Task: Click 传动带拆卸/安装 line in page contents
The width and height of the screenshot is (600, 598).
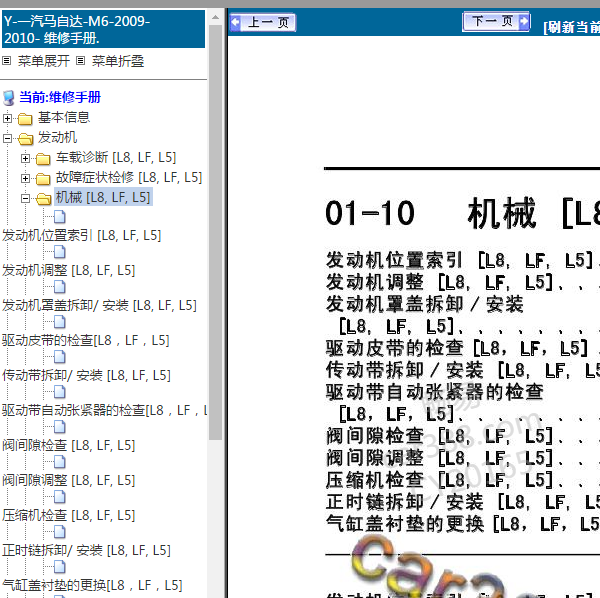Action: tap(463, 370)
